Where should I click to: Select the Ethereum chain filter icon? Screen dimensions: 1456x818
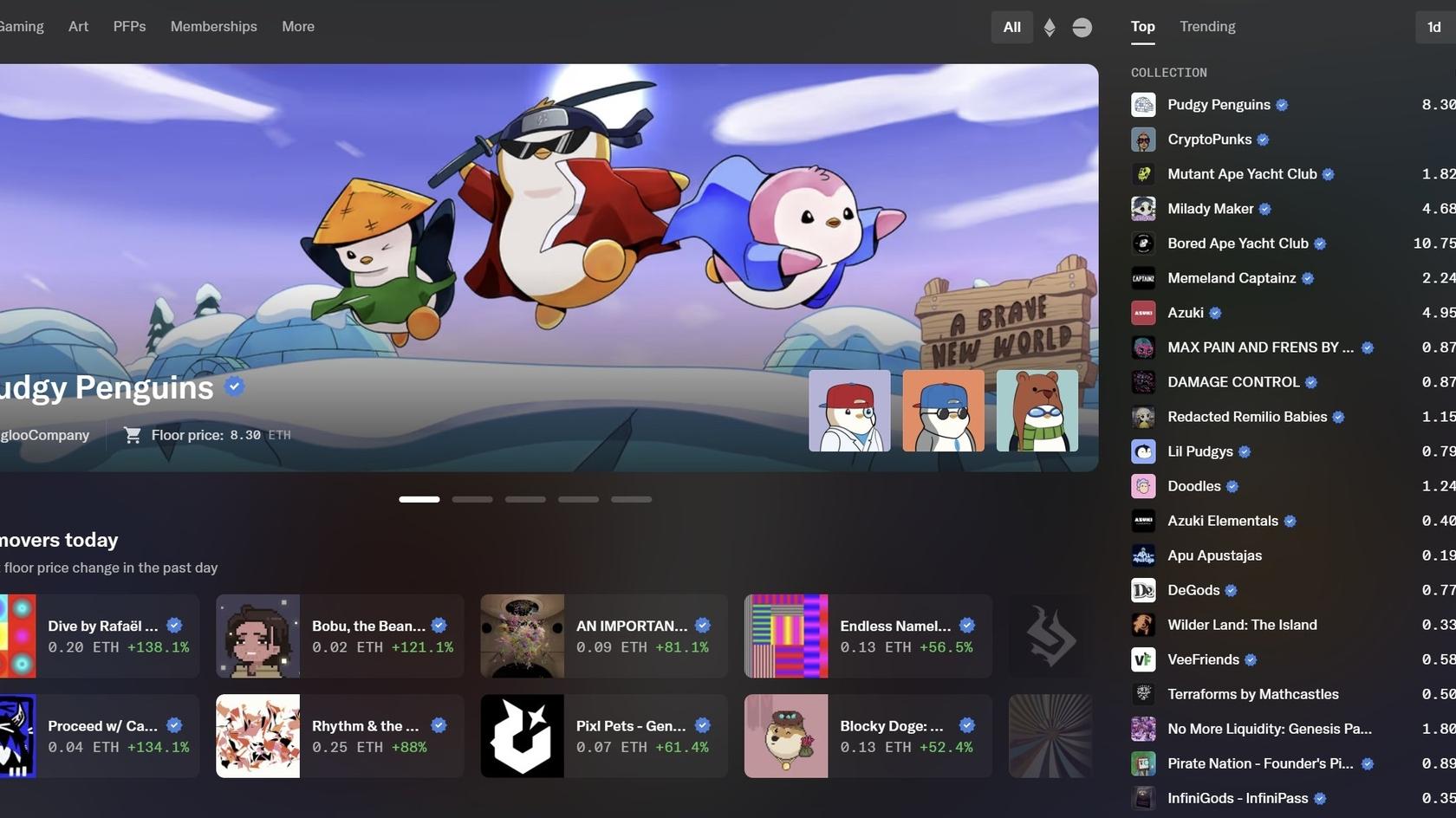[1050, 27]
